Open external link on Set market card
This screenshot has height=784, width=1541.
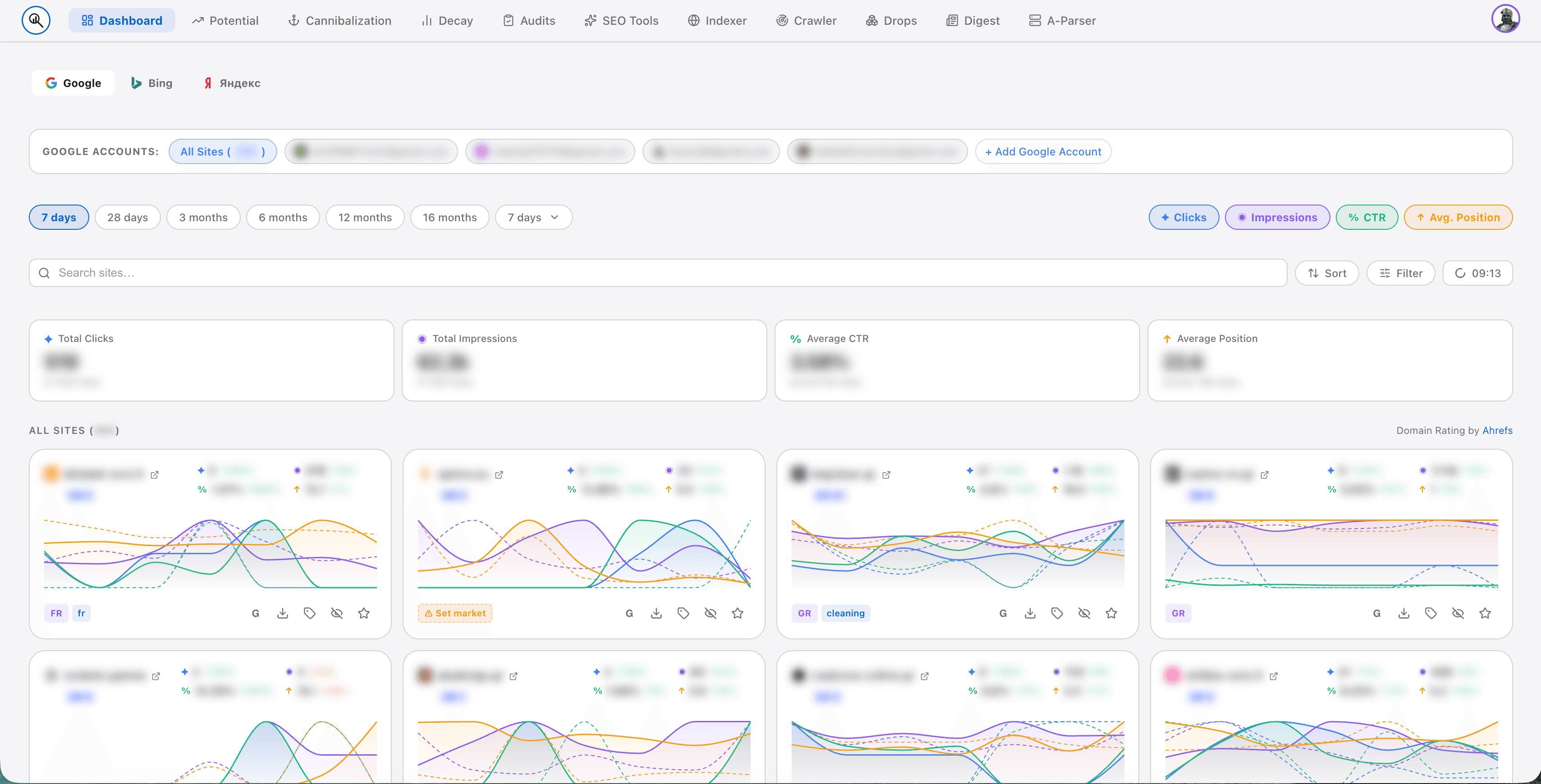[x=499, y=475]
